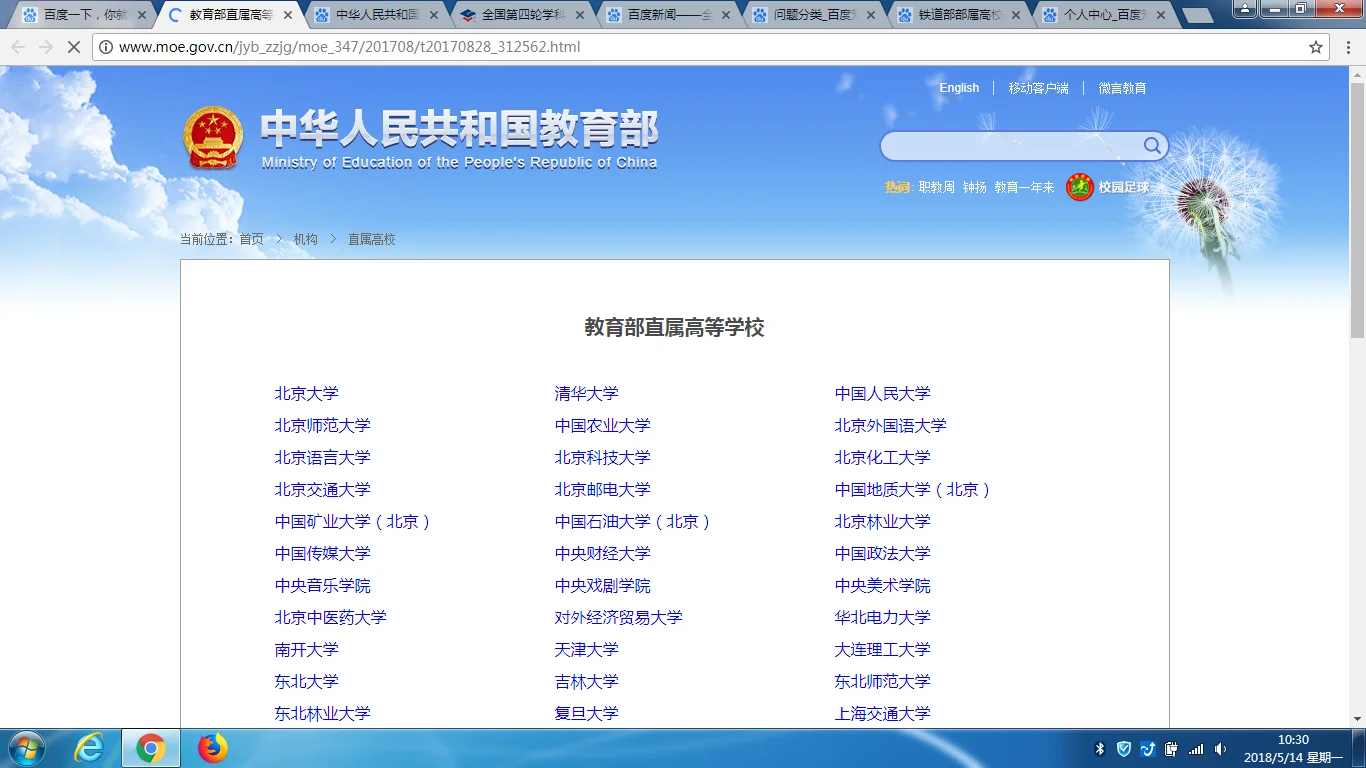1366x768 pixels.
Task: Click 机构 in the breadcrumb
Action: coord(305,239)
